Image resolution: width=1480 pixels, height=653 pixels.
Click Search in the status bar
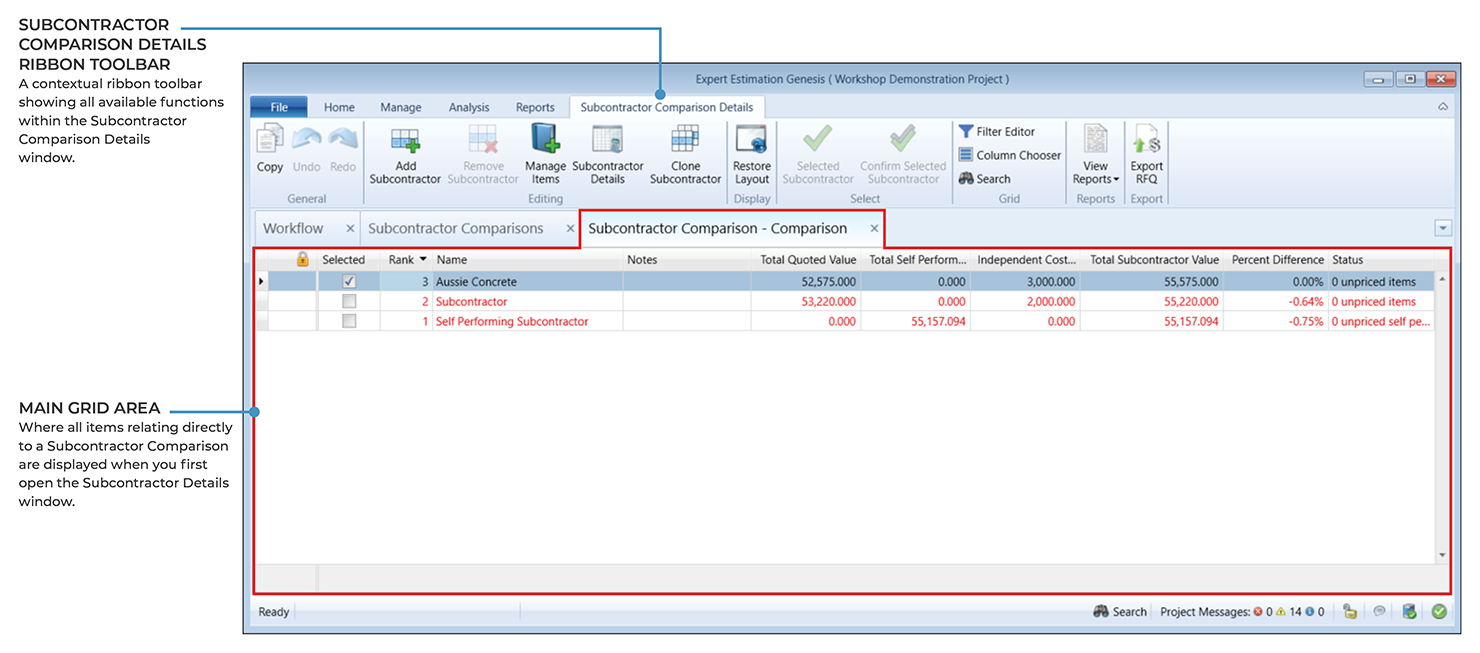(x=1120, y=612)
